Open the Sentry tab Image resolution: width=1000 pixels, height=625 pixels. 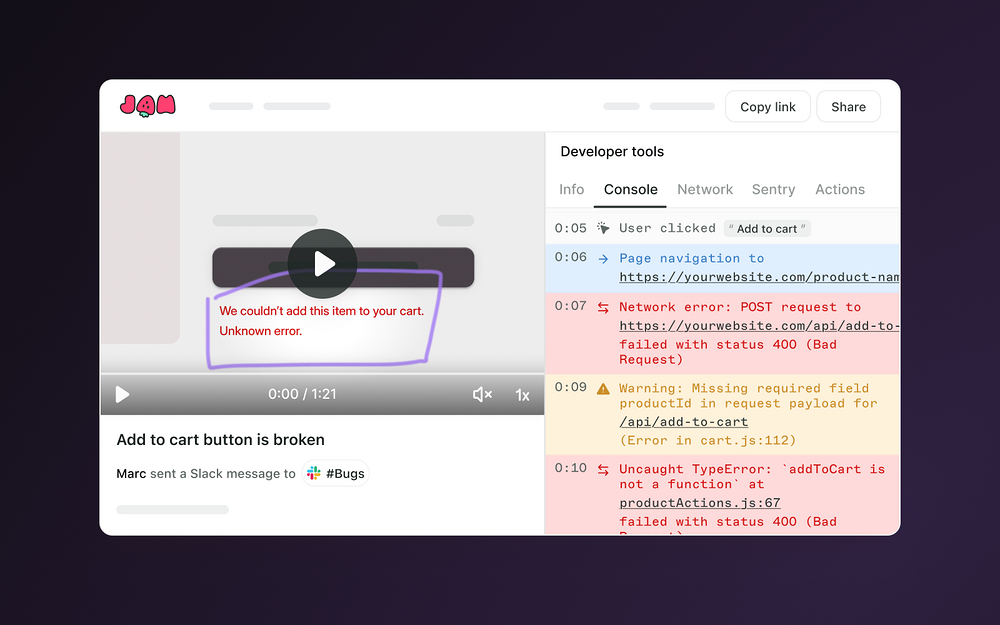773,189
